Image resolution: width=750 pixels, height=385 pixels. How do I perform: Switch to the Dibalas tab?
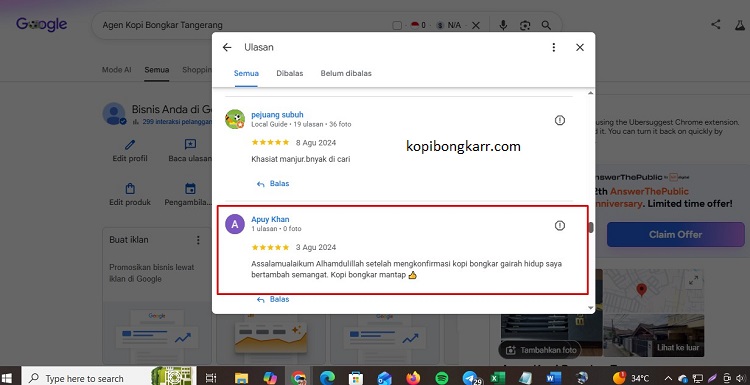(x=290, y=73)
